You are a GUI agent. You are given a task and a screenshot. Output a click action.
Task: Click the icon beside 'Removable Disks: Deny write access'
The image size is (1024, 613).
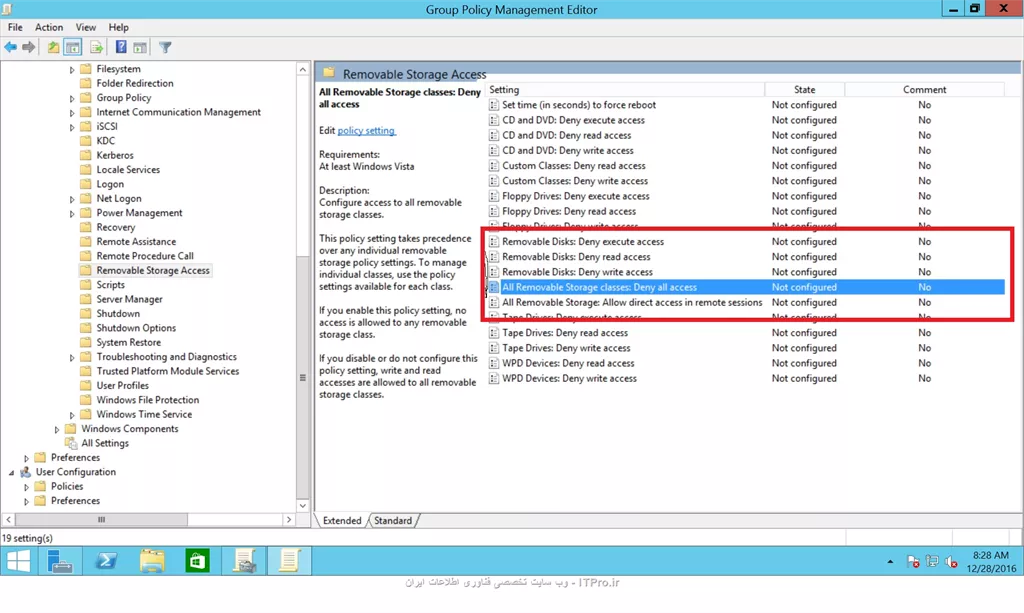pyautogui.click(x=494, y=272)
